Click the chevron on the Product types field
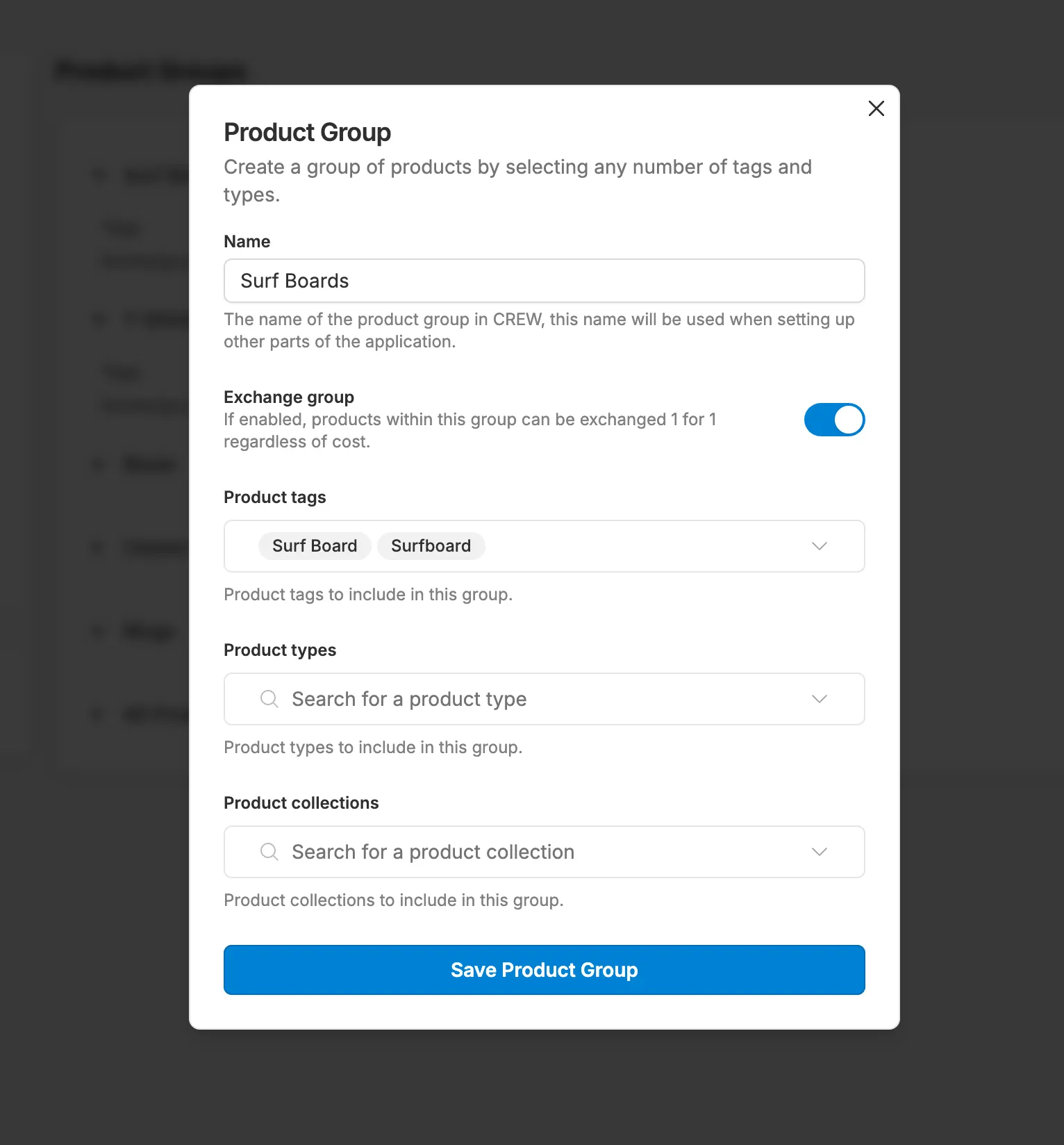Viewport: 1064px width, 1145px height. (820, 699)
